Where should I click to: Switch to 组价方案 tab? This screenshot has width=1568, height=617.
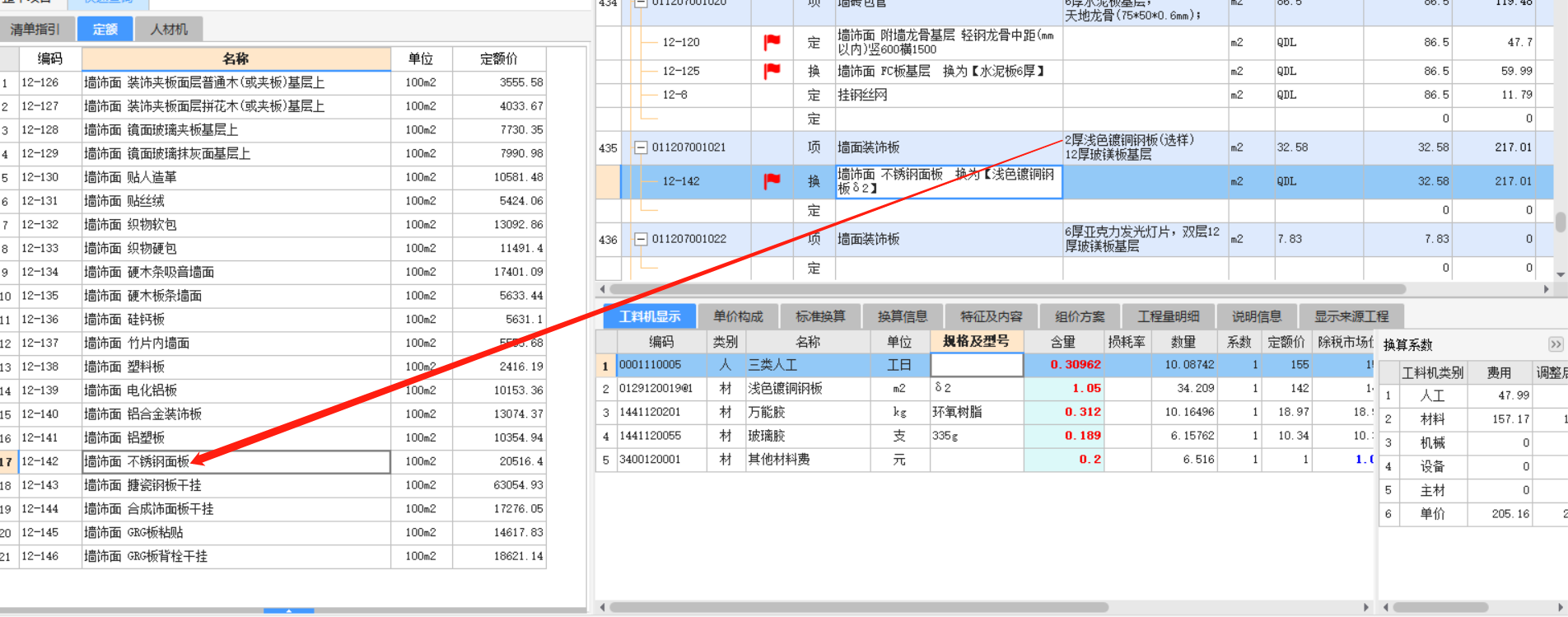[x=1080, y=316]
